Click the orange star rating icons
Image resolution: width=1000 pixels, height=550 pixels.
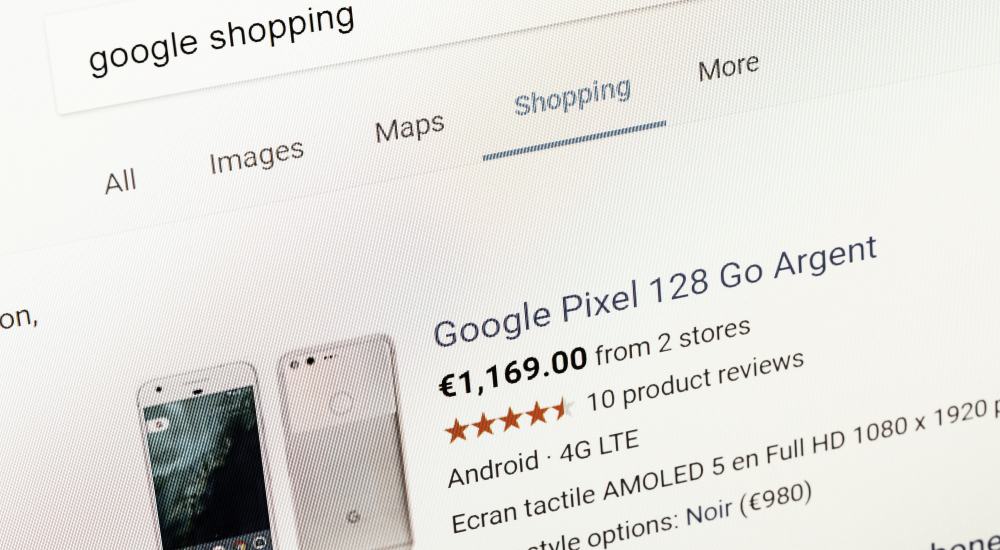click(508, 420)
